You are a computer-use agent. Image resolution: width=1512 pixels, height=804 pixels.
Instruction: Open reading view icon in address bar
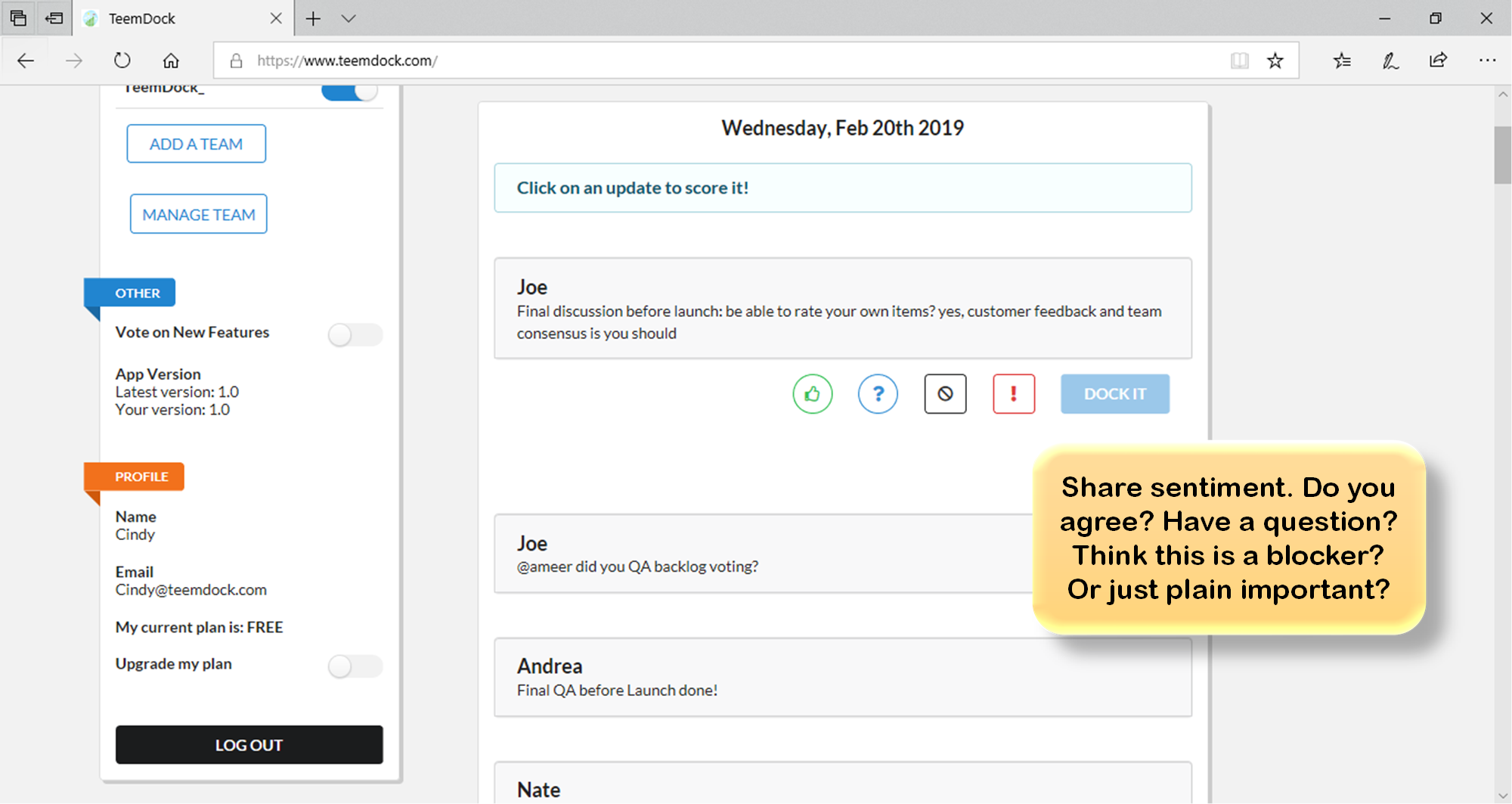tap(1240, 61)
